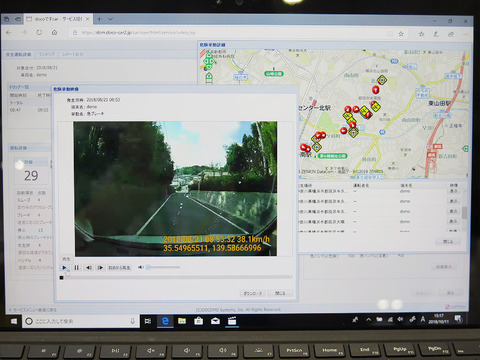Adjust the video volume slider

[x=163, y=267]
